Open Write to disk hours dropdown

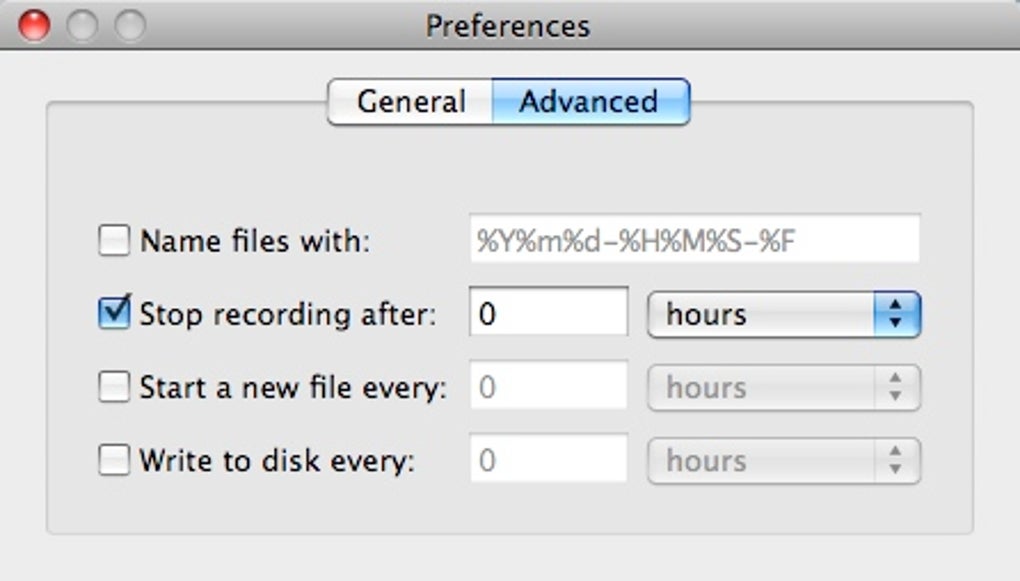coord(783,460)
